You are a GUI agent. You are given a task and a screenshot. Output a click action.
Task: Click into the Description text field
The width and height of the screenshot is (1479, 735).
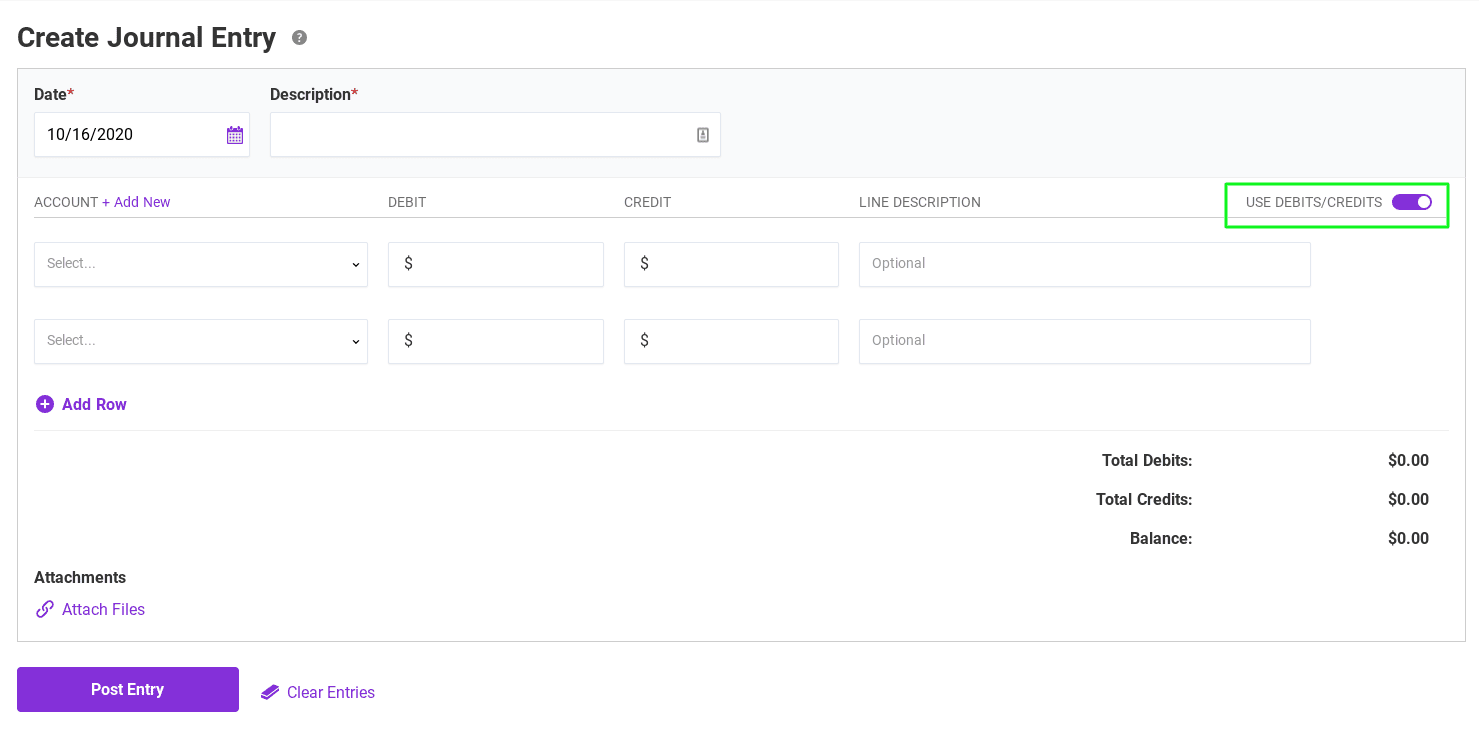click(495, 134)
